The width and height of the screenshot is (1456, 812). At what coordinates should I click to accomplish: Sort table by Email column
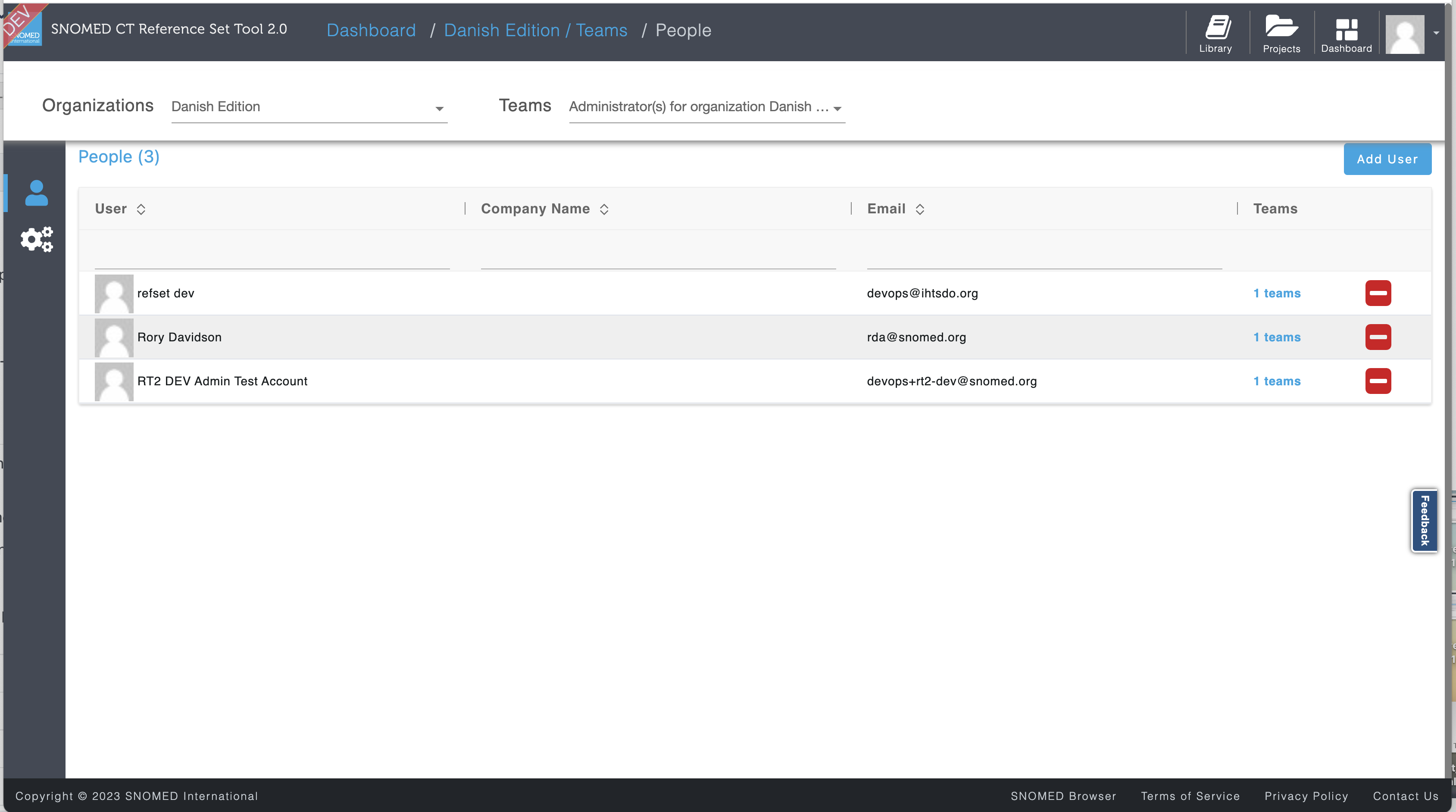click(920, 209)
